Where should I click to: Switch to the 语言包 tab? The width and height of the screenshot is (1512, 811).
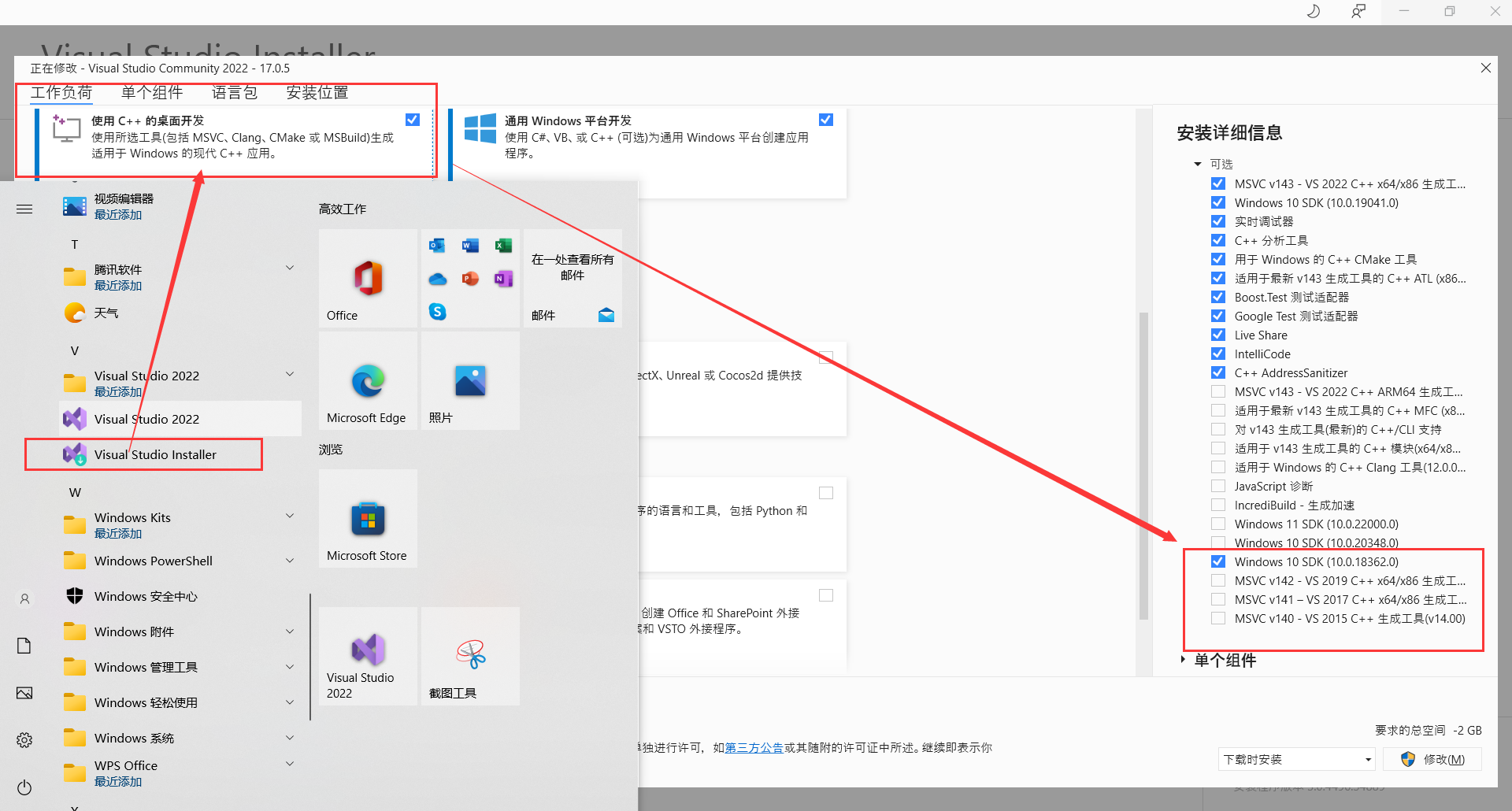(235, 92)
